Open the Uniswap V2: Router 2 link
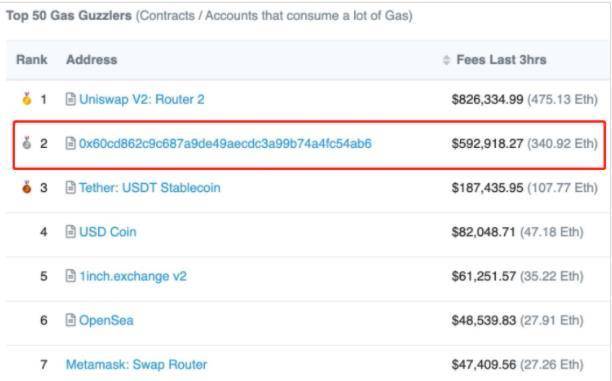The width and height of the screenshot is (612, 381). [142, 99]
